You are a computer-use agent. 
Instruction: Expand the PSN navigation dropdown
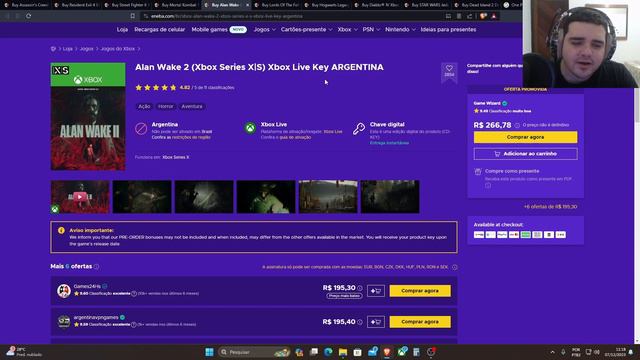click(371, 29)
